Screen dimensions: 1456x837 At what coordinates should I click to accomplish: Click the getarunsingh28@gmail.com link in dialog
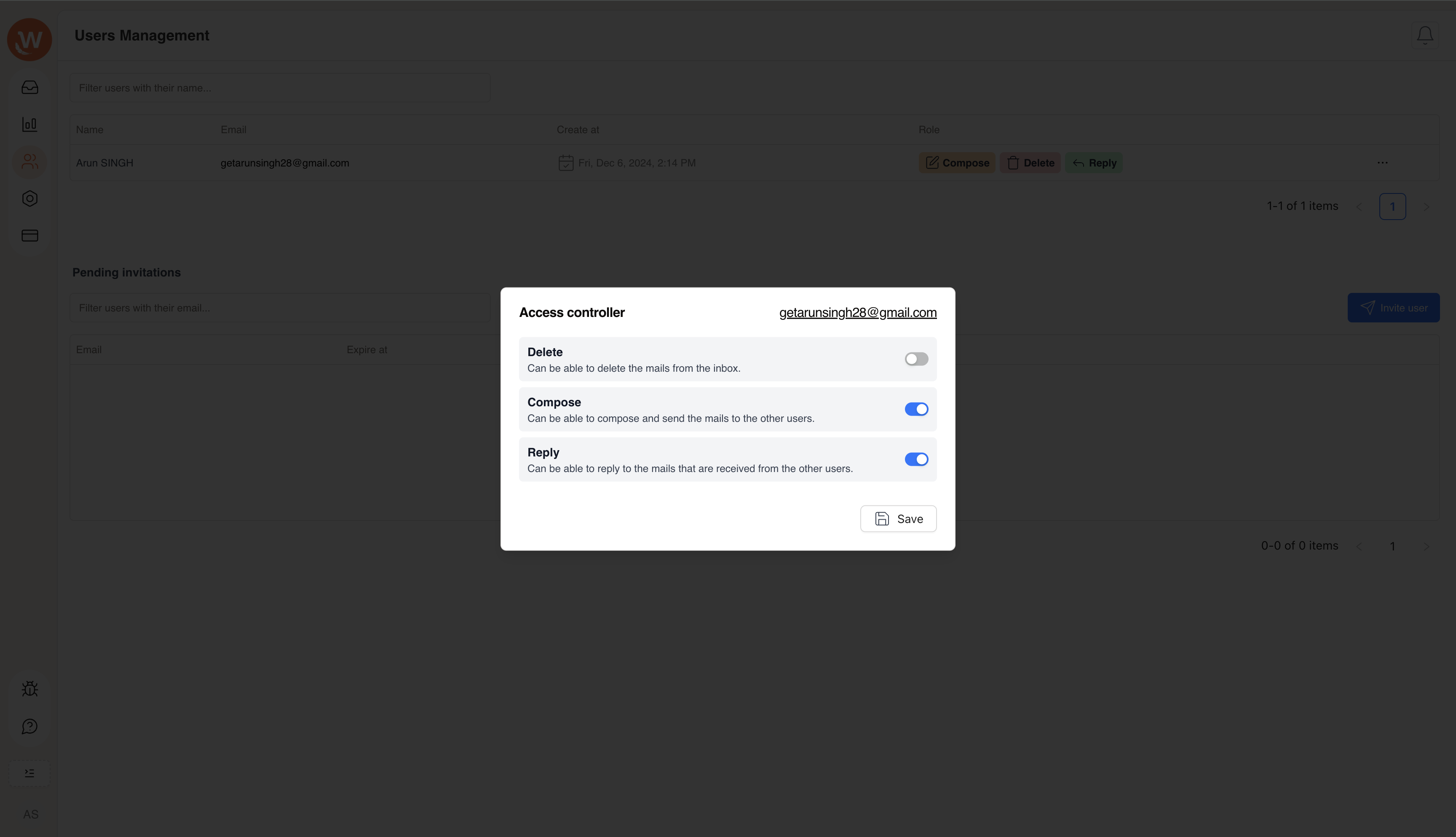coord(857,313)
